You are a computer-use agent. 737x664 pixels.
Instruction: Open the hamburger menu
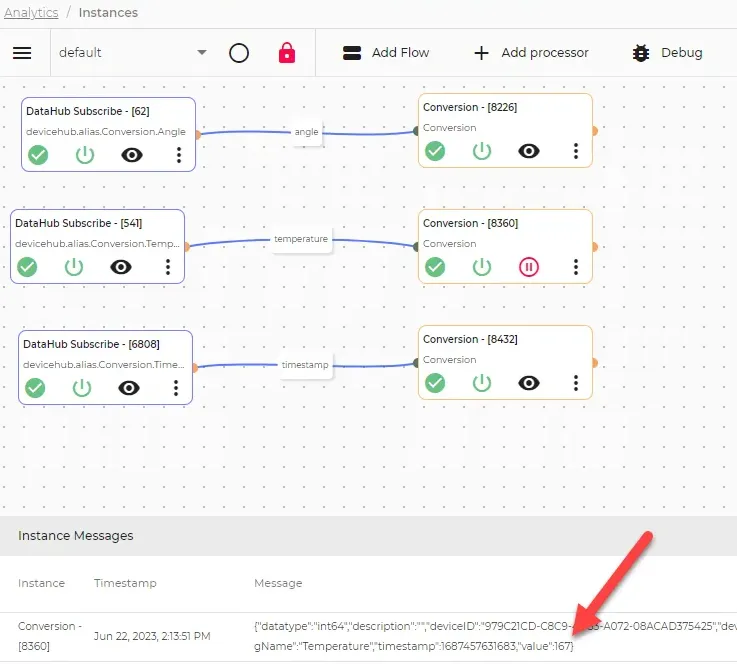[22, 53]
